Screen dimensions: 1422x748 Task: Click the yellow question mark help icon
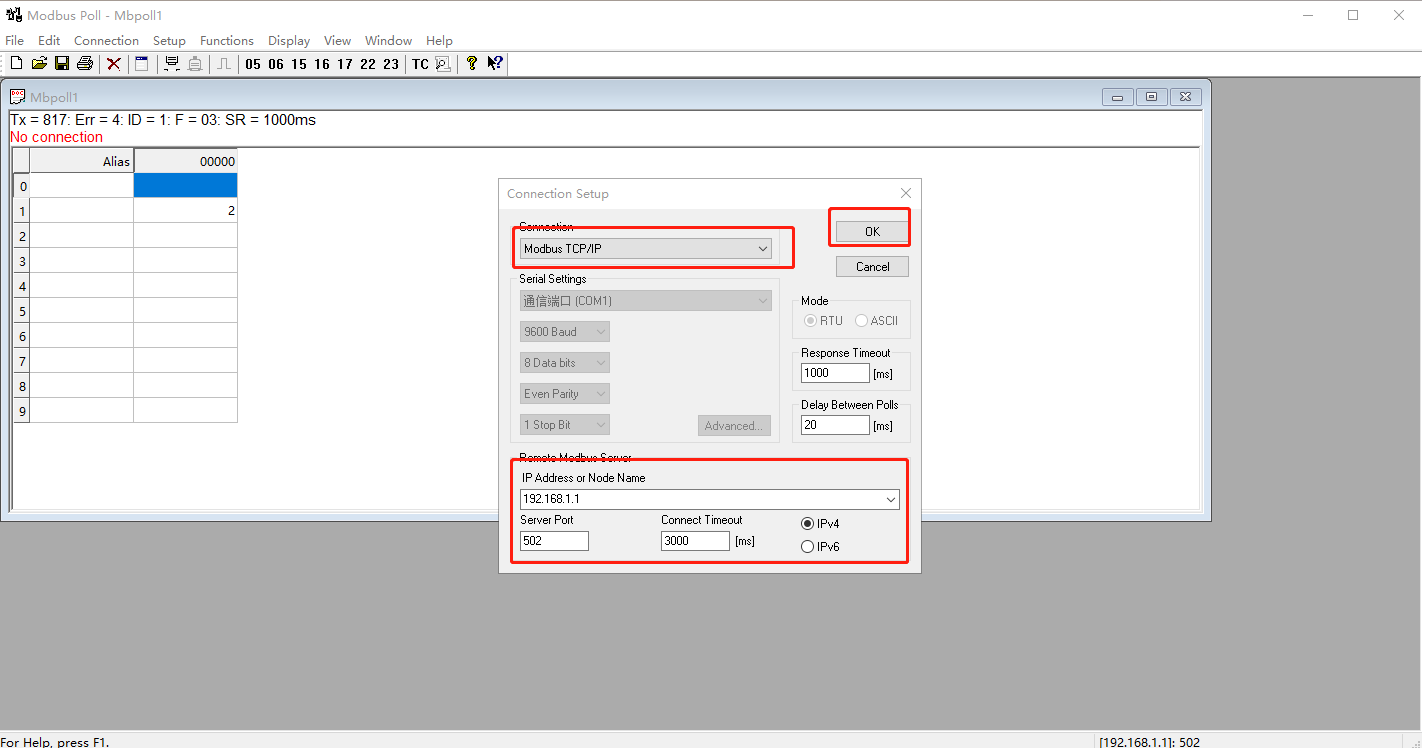click(472, 64)
